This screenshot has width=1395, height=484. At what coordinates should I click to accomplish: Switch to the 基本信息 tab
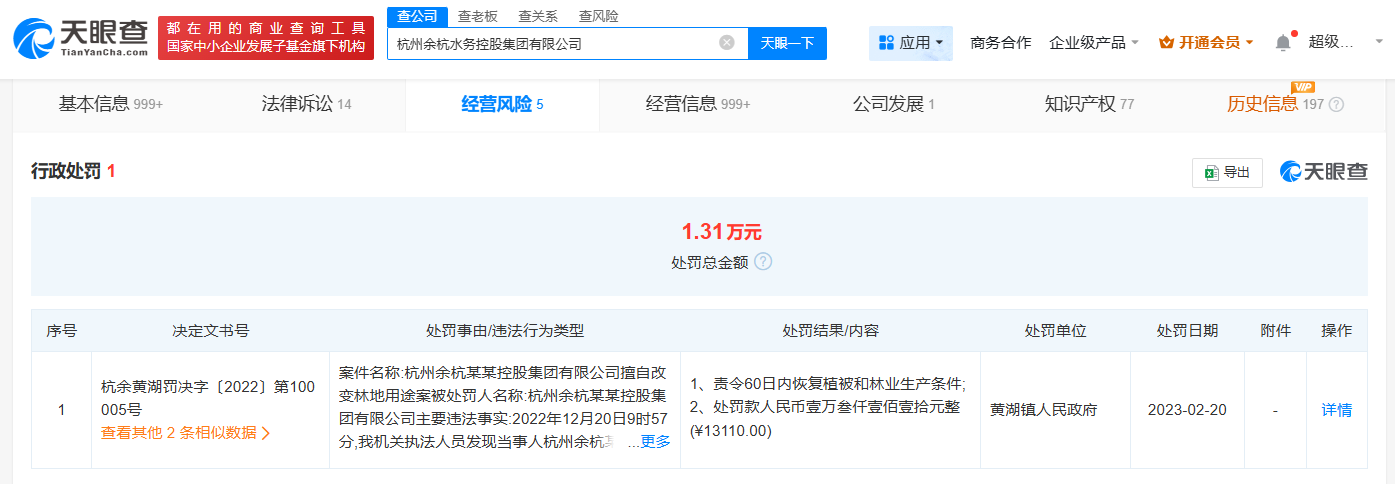point(111,104)
